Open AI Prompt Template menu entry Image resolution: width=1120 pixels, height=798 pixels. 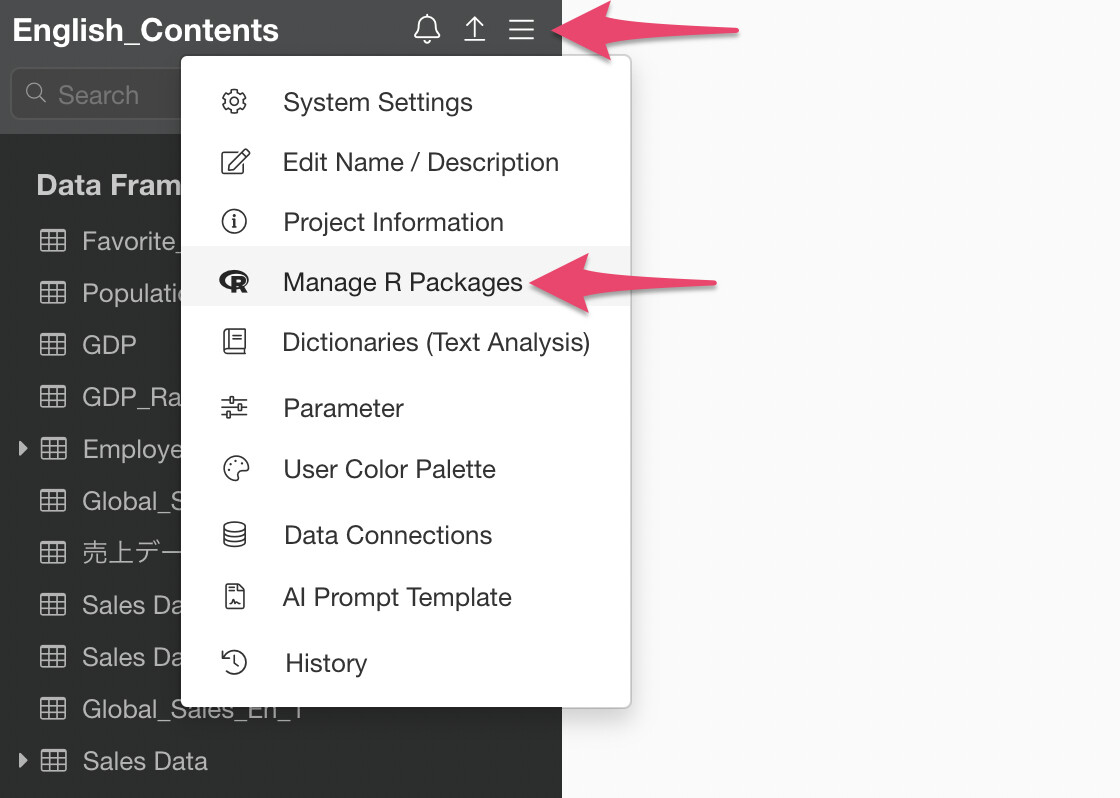[397, 597]
